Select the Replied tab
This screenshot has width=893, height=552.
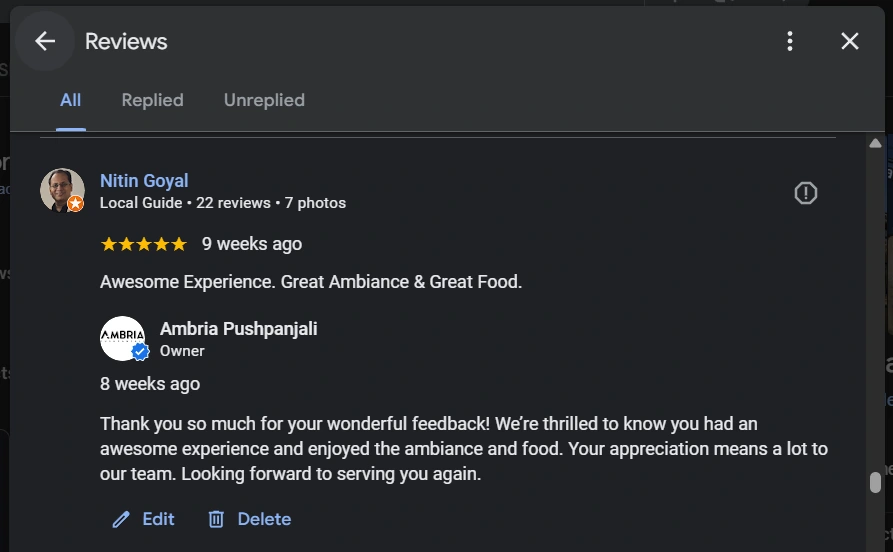tap(152, 100)
